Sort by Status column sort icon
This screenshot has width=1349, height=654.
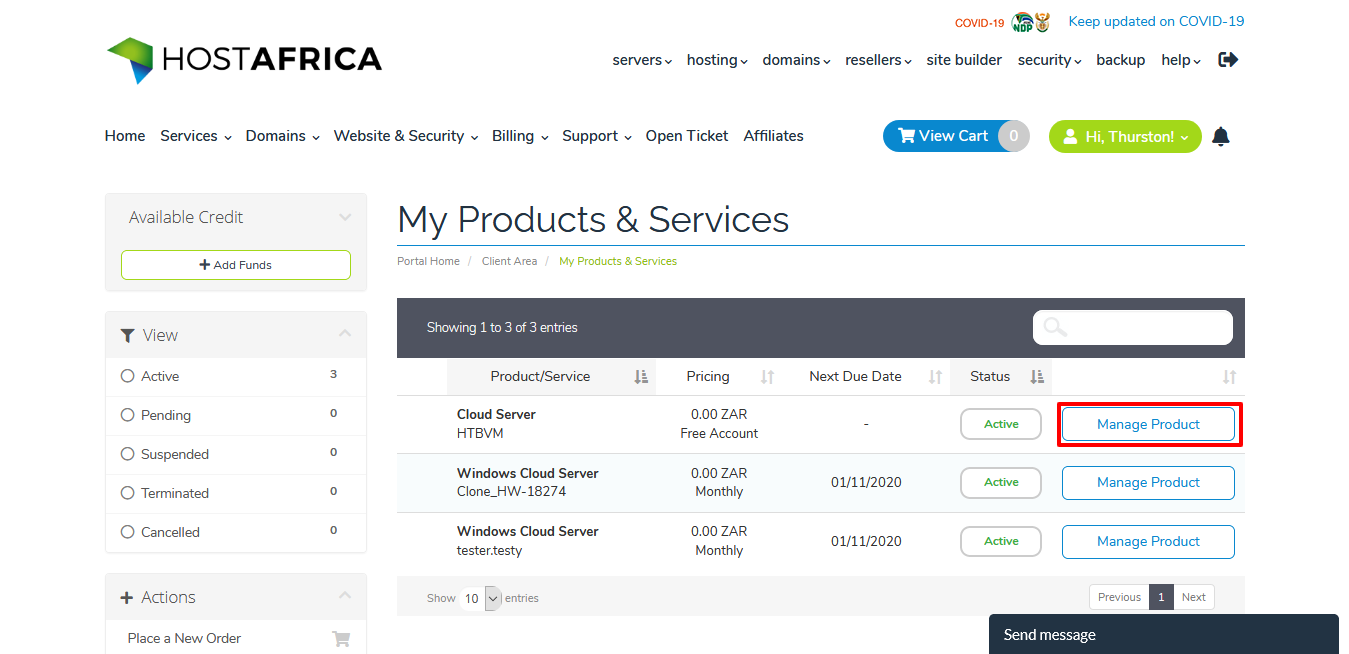[1037, 377]
